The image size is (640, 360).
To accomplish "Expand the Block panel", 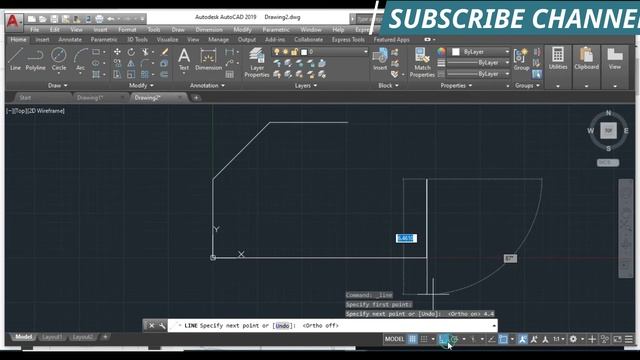I will coord(388,85).
